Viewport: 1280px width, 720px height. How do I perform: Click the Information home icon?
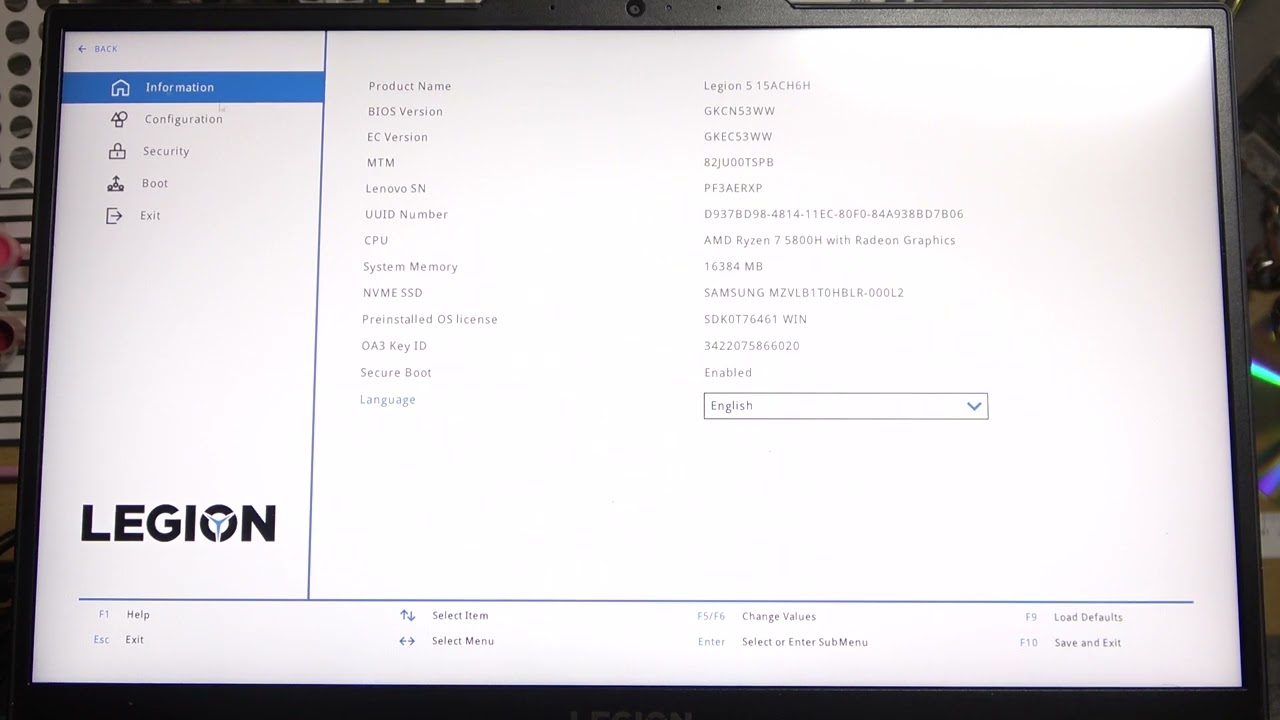tap(120, 88)
